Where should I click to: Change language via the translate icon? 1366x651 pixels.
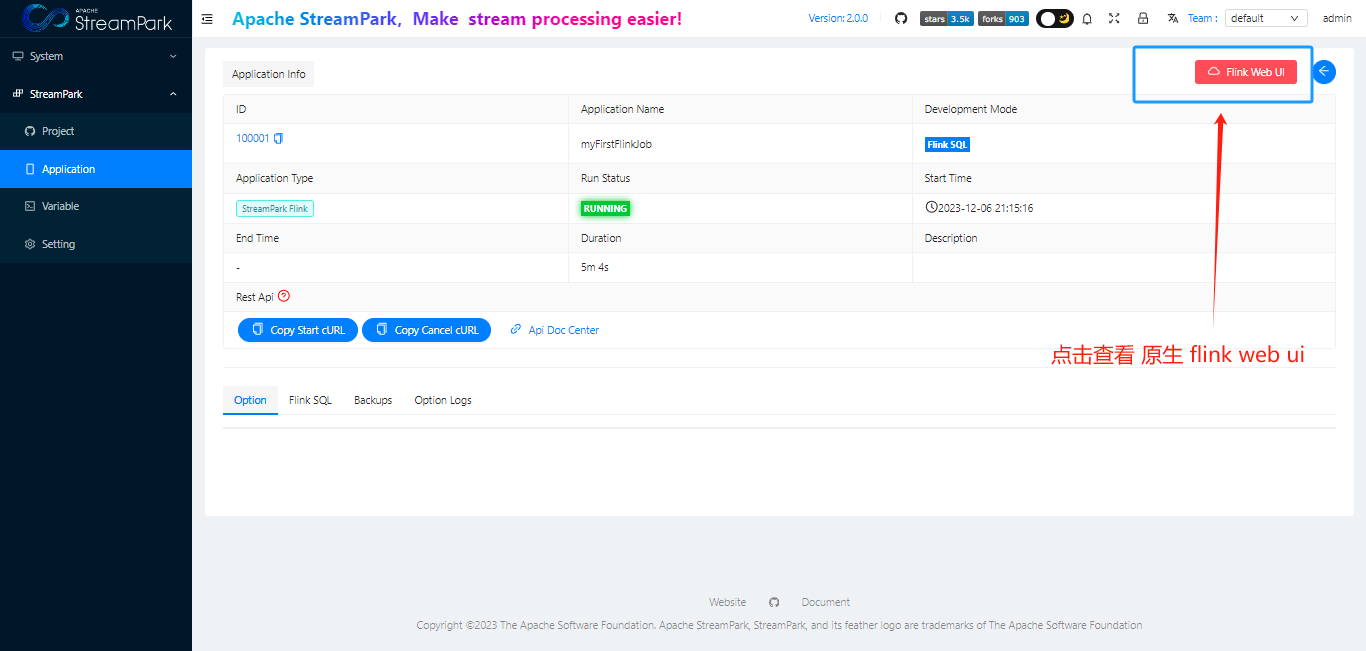coord(1171,18)
